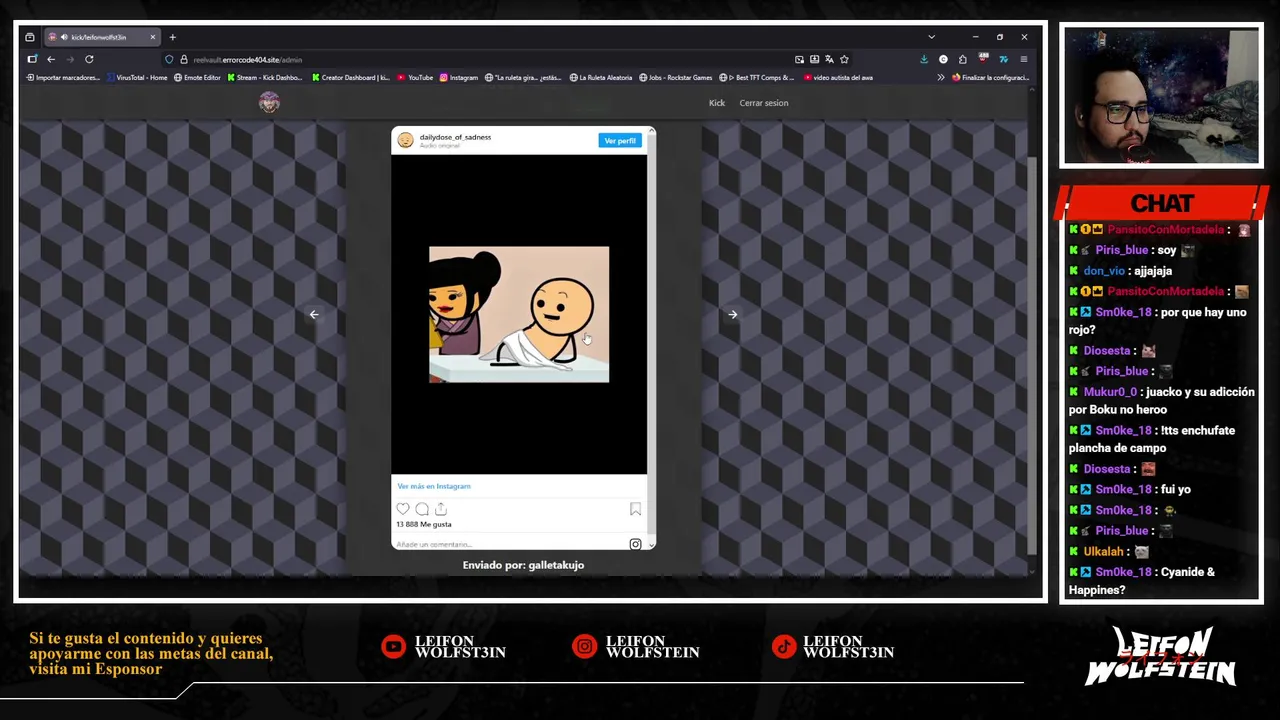
Task: Open Finalizar la configuración bookmark
Action: 990,77
